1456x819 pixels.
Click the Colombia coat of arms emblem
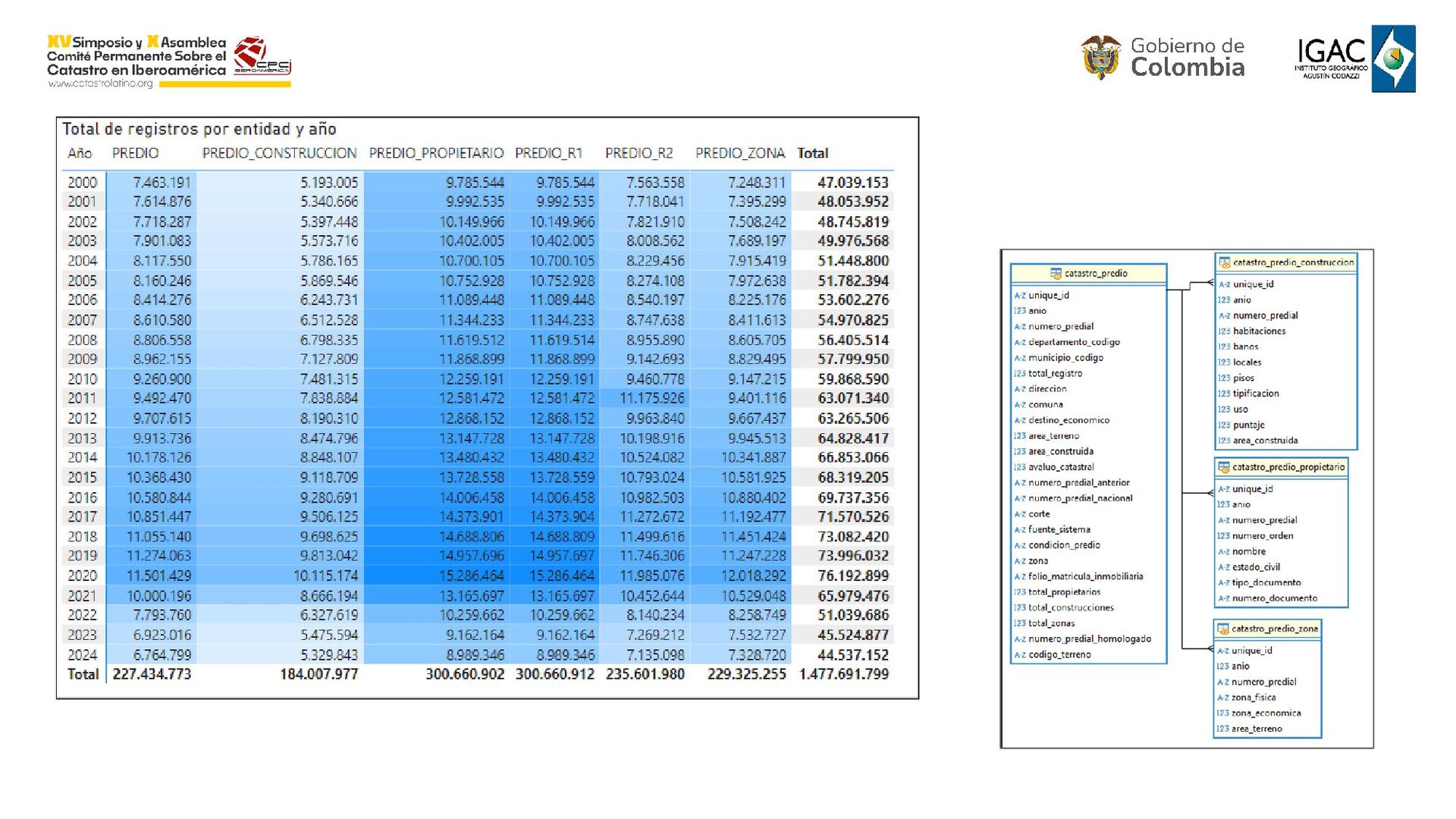pos(1100,58)
